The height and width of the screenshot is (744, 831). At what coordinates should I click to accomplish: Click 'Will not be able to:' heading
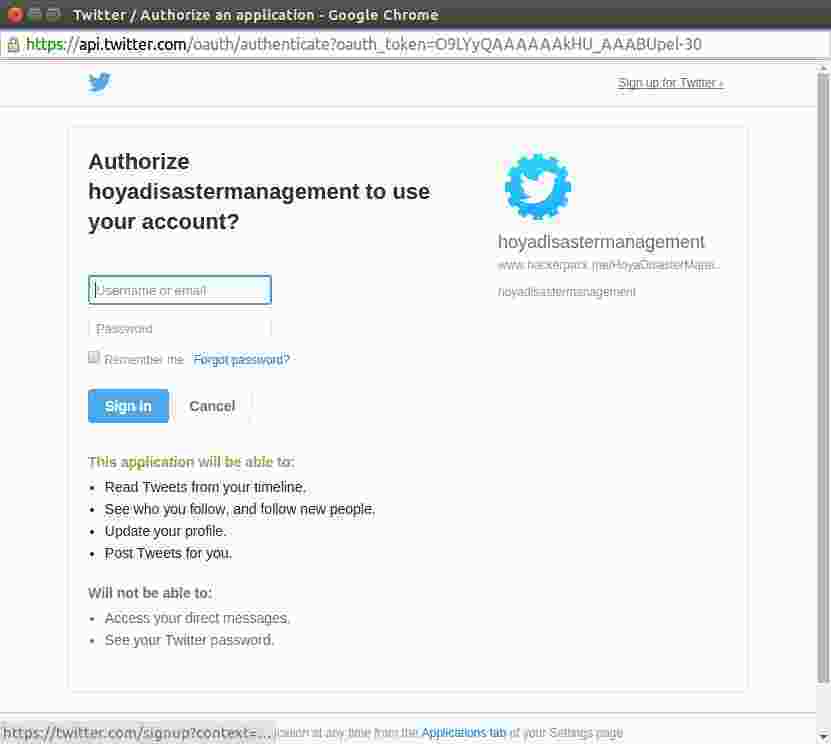pos(150,593)
